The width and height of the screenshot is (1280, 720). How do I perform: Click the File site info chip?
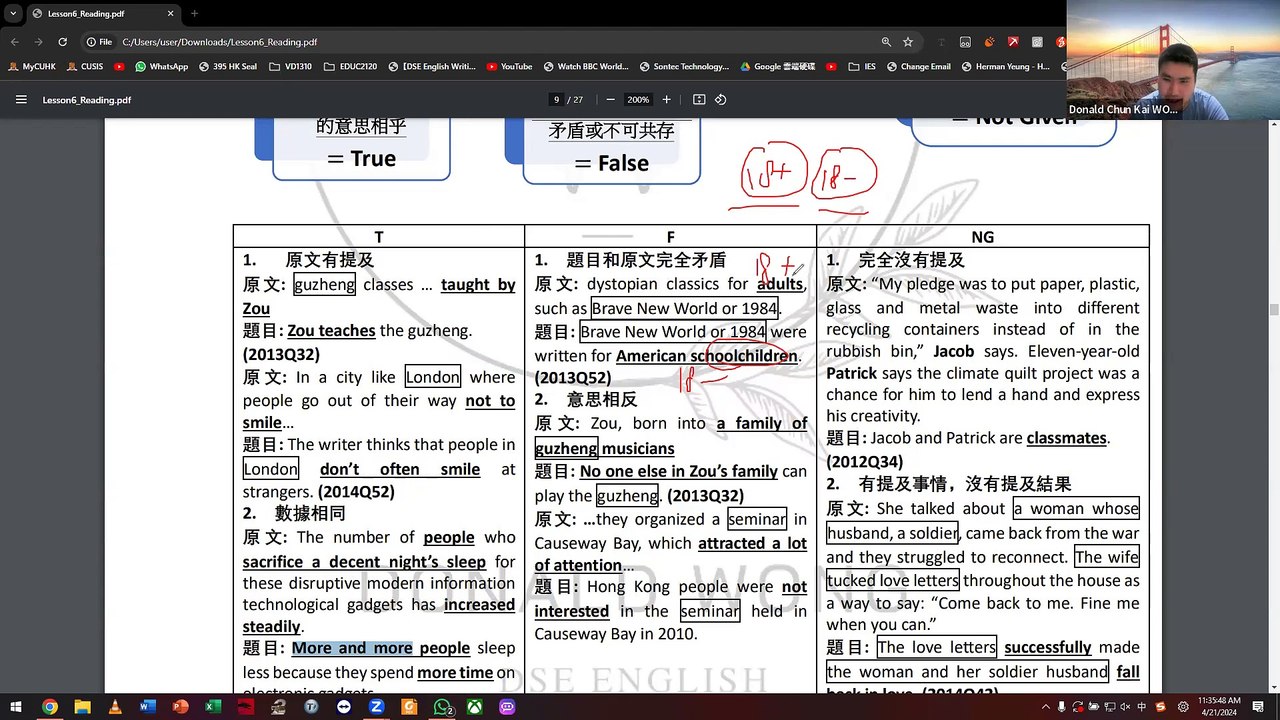tap(100, 42)
